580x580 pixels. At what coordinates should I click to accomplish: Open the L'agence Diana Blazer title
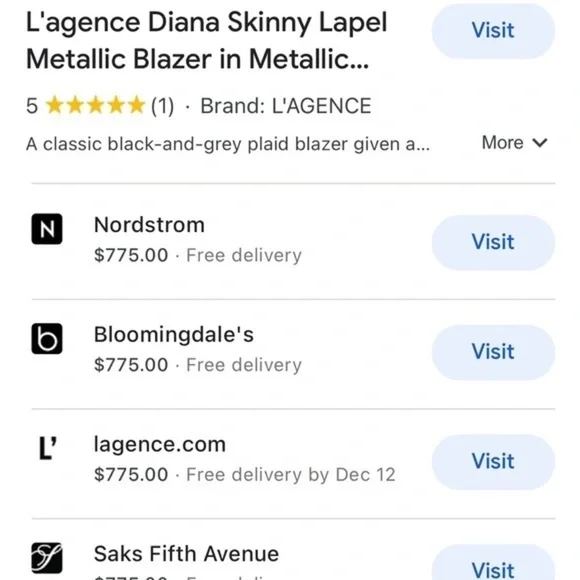206,41
